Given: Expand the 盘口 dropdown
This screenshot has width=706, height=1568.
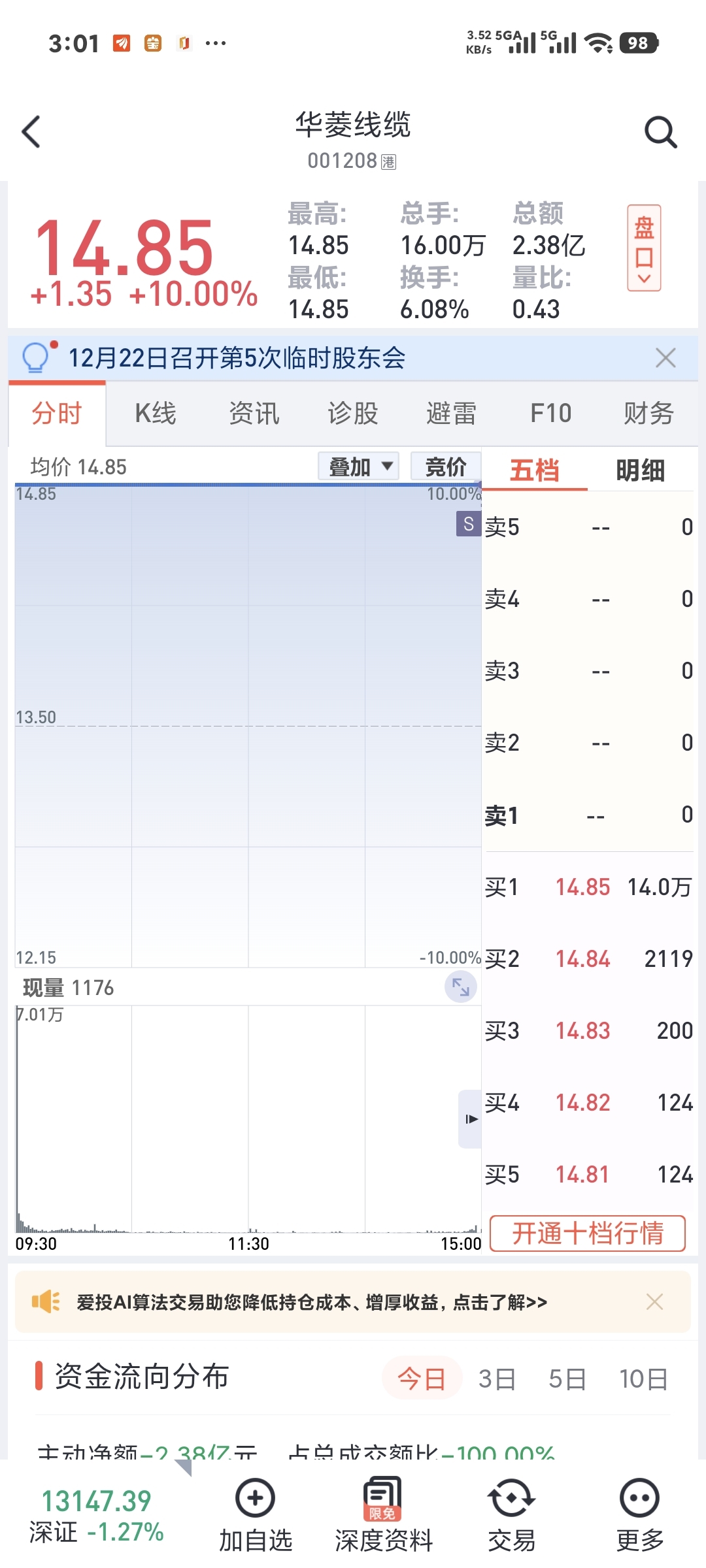Looking at the screenshot, I should (644, 248).
